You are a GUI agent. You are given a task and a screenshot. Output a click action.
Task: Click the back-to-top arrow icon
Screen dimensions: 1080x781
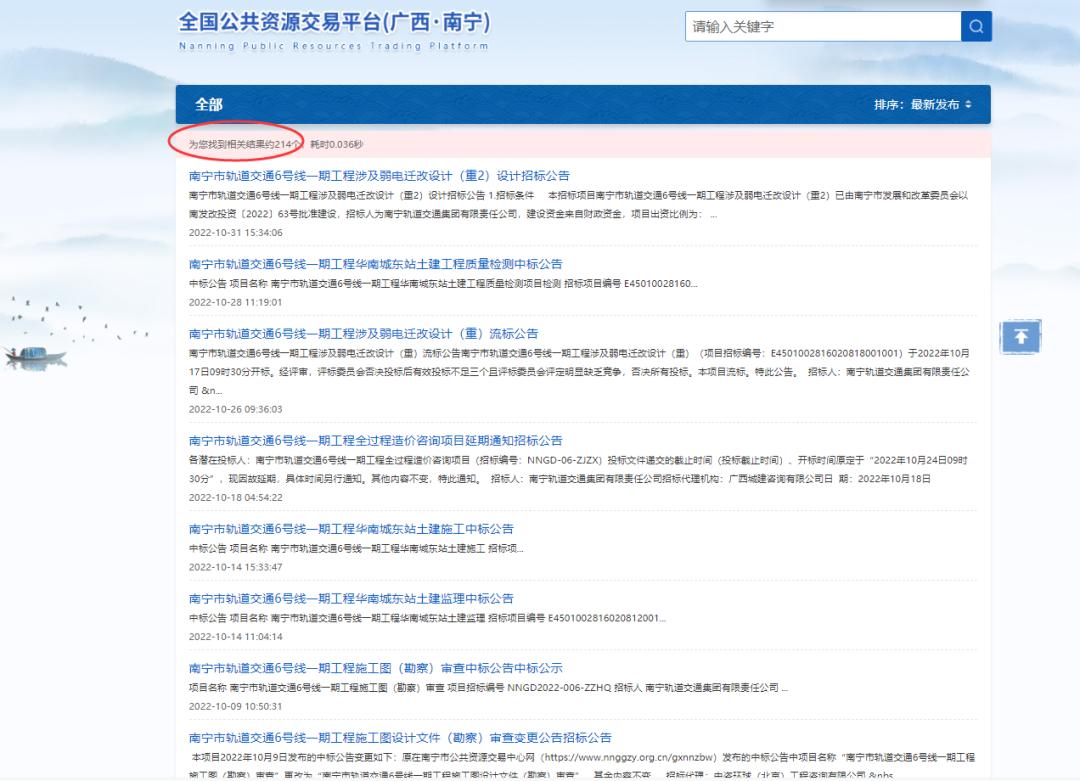point(1020,337)
